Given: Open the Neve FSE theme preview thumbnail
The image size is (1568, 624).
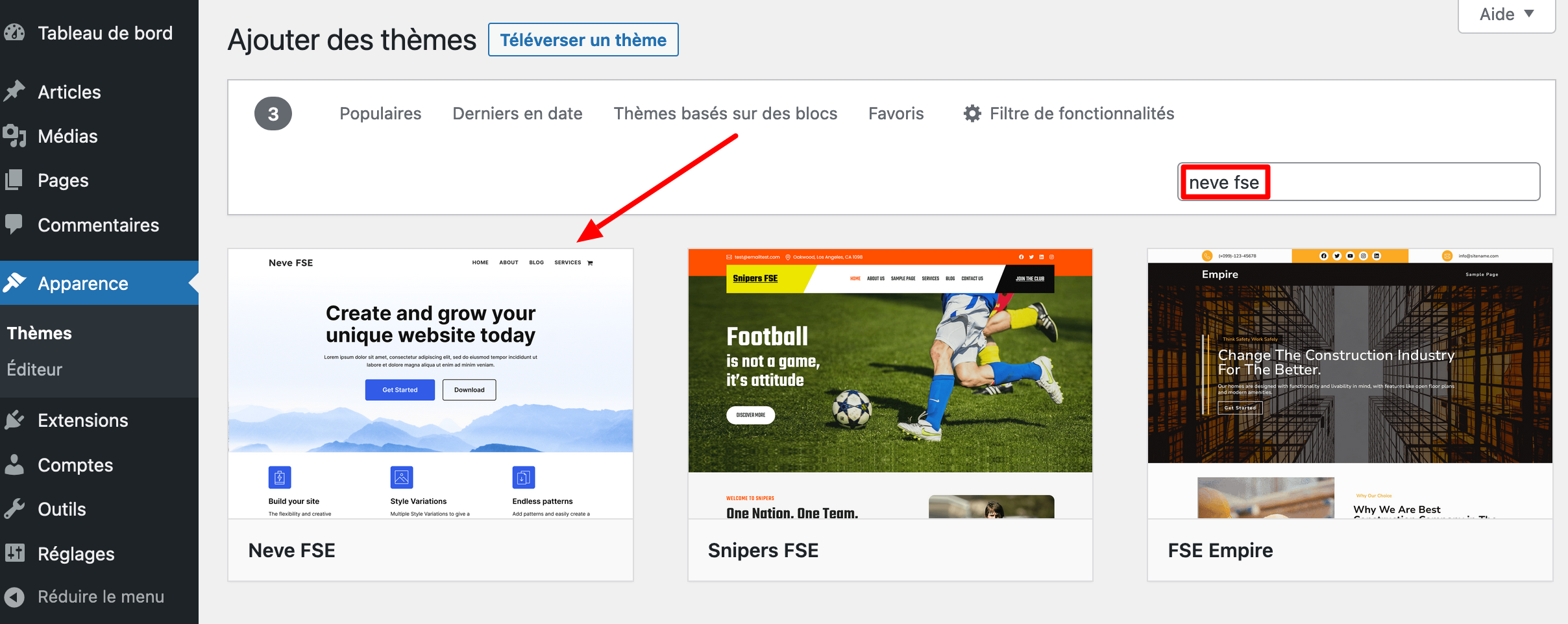Looking at the screenshot, I should pyautogui.click(x=430, y=383).
